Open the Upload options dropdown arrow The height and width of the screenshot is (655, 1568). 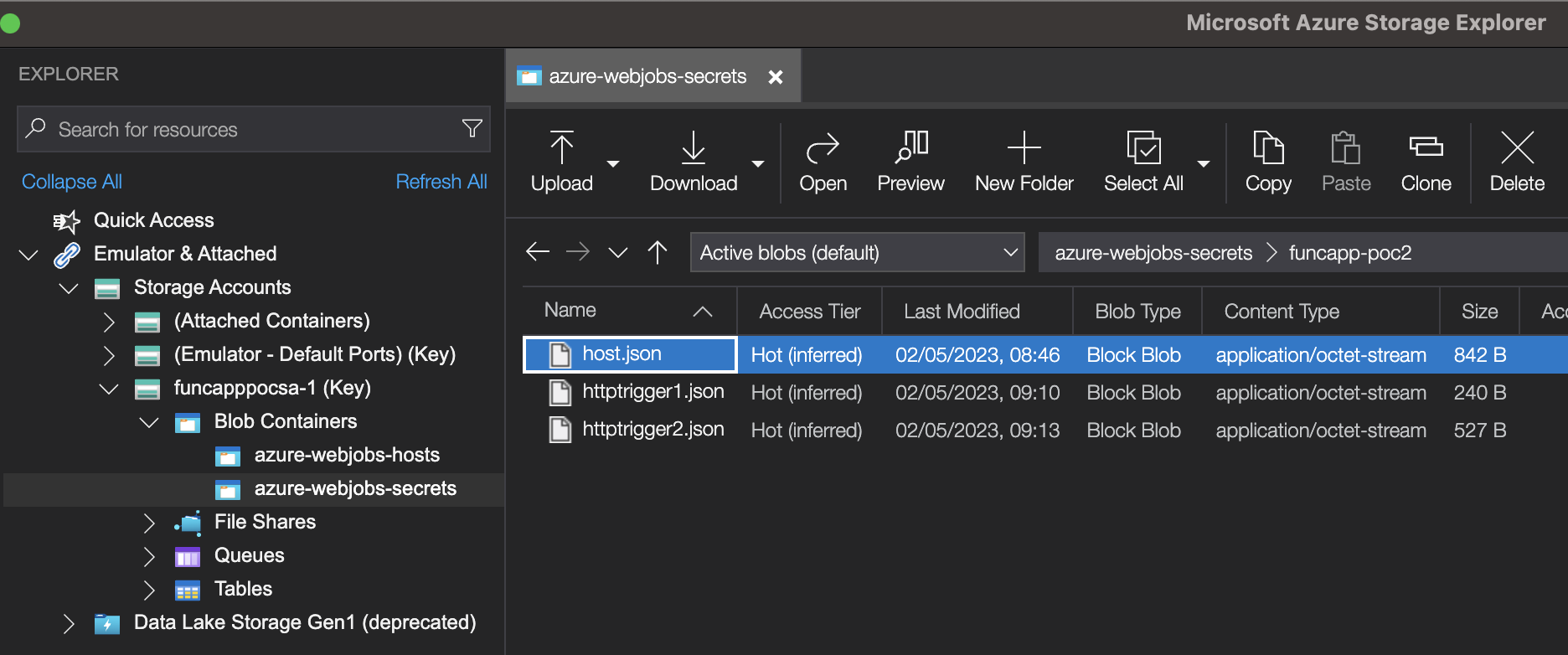tap(613, 164)
